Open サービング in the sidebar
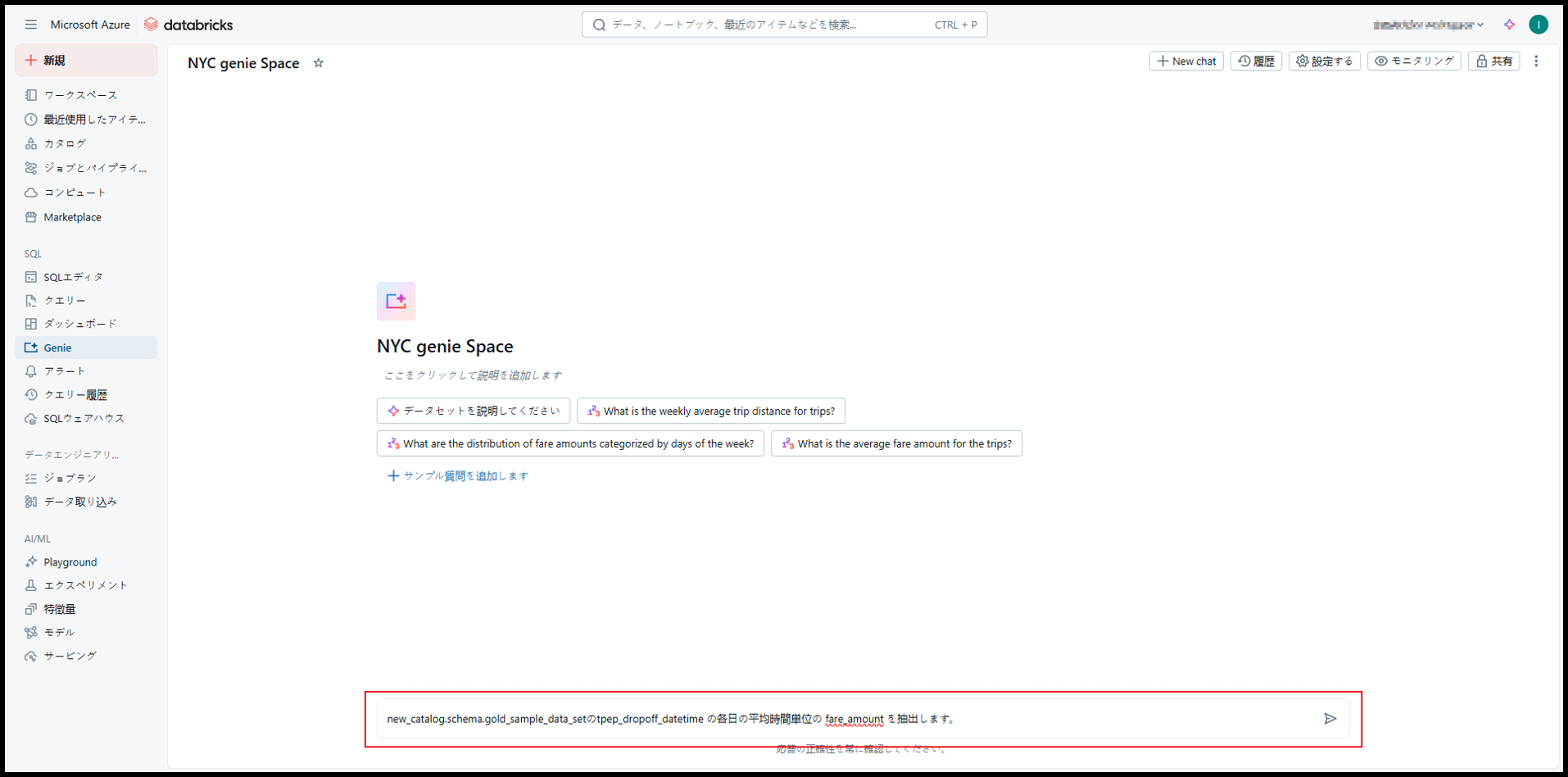 (86, 657)
